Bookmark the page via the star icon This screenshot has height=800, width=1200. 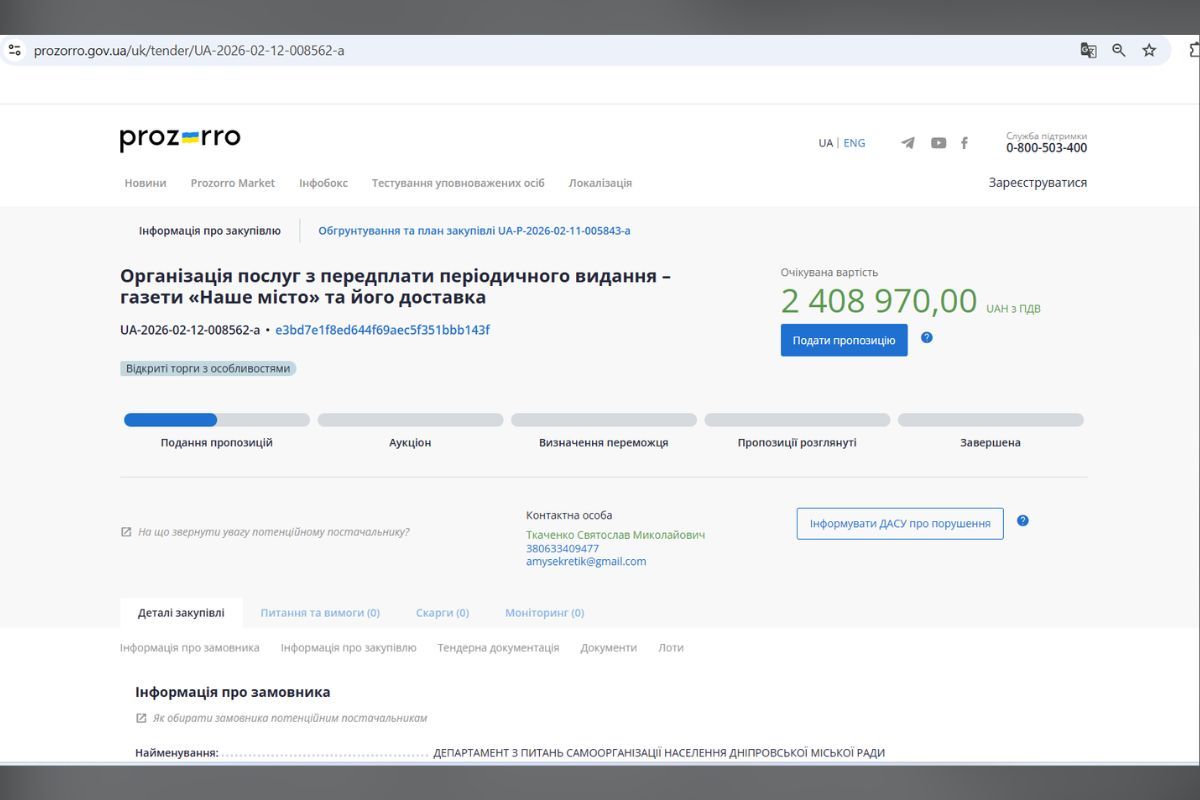(1148, 49)
